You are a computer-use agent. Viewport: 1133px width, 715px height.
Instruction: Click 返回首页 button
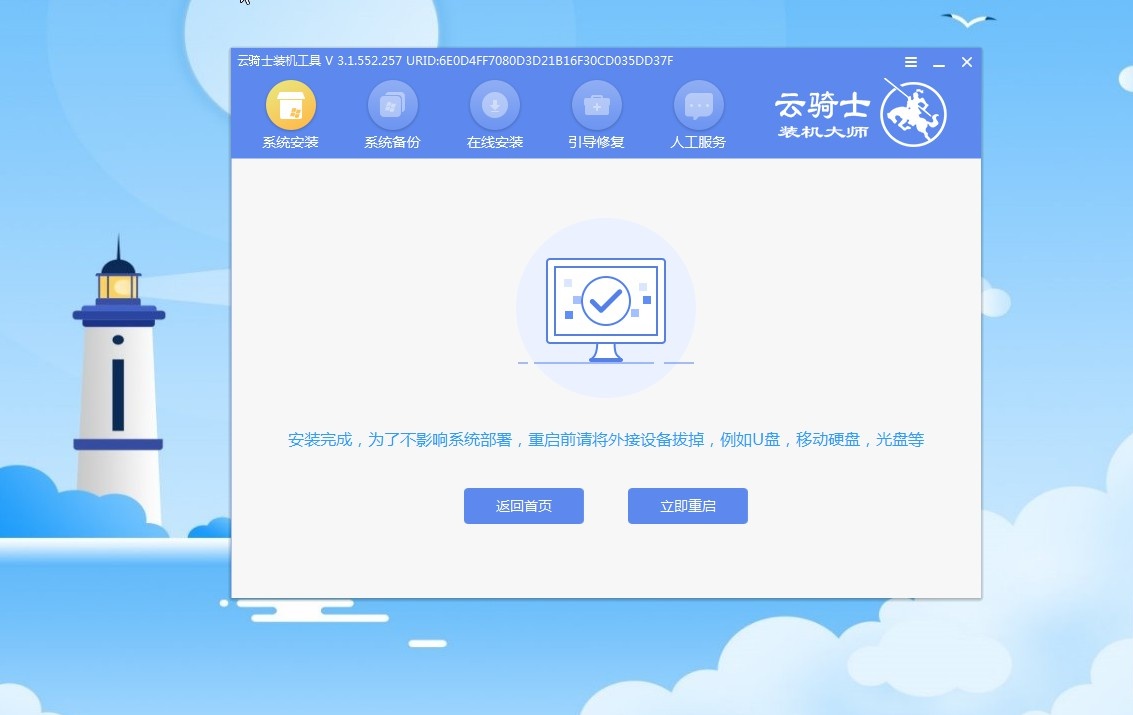(524, 506)
